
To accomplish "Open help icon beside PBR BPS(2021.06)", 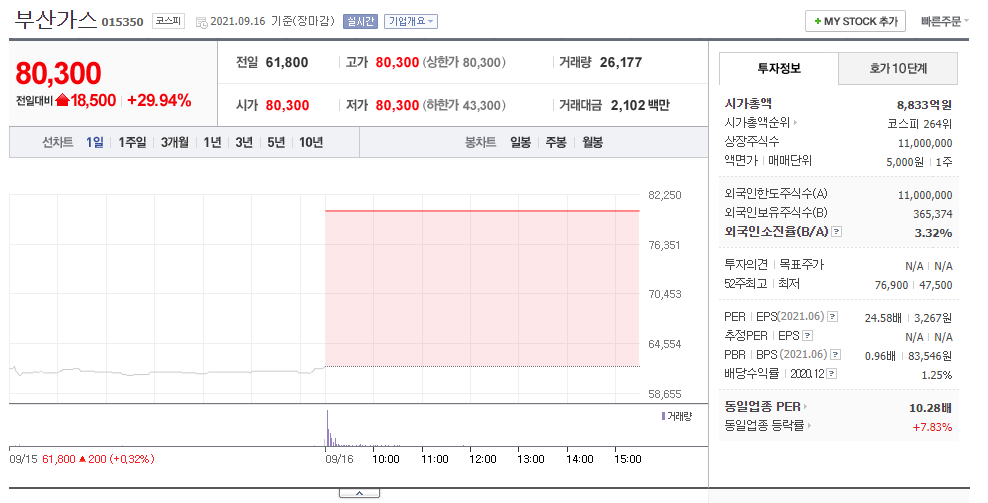I will 836,355.
